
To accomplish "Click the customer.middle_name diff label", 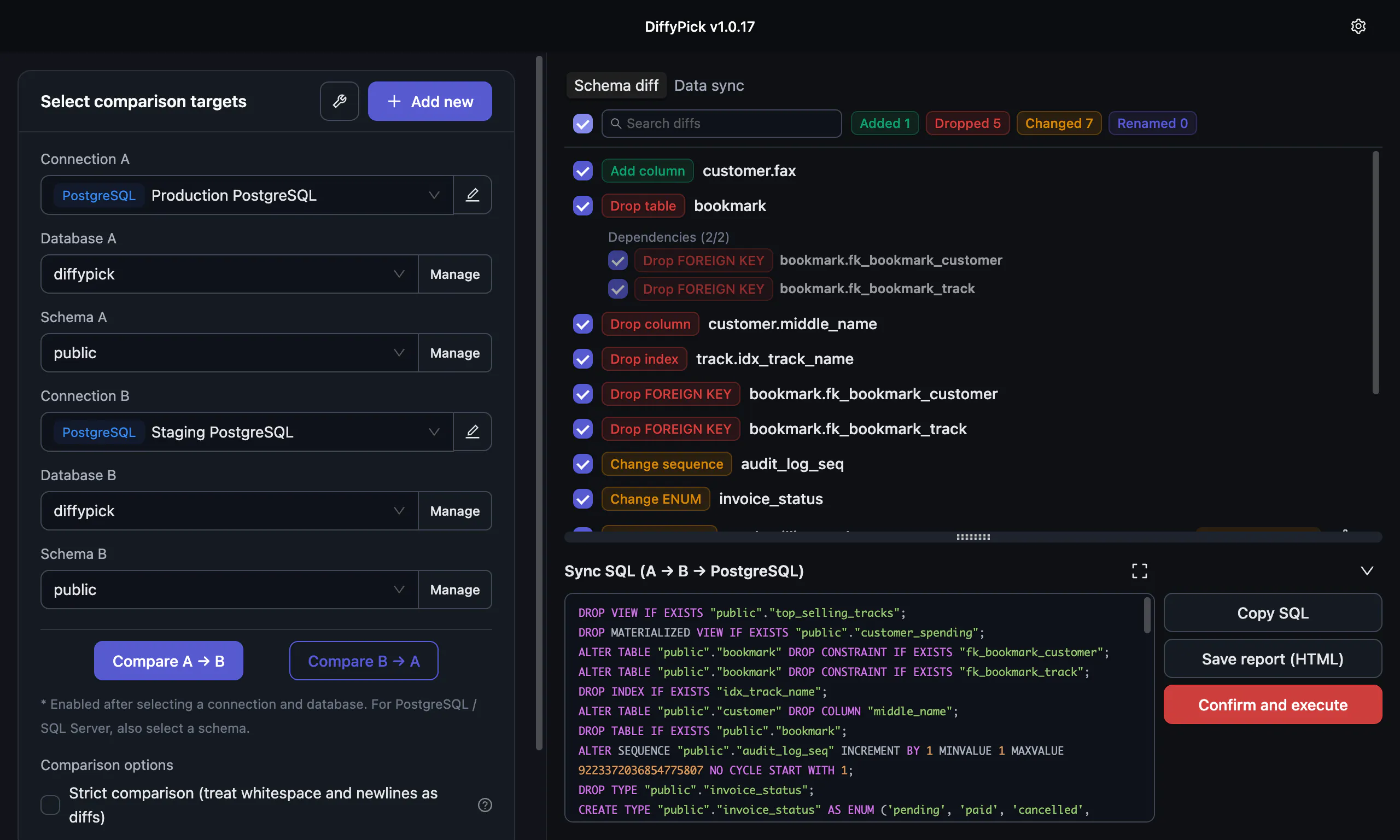I will pyautogui.click(x=792, y=324).
